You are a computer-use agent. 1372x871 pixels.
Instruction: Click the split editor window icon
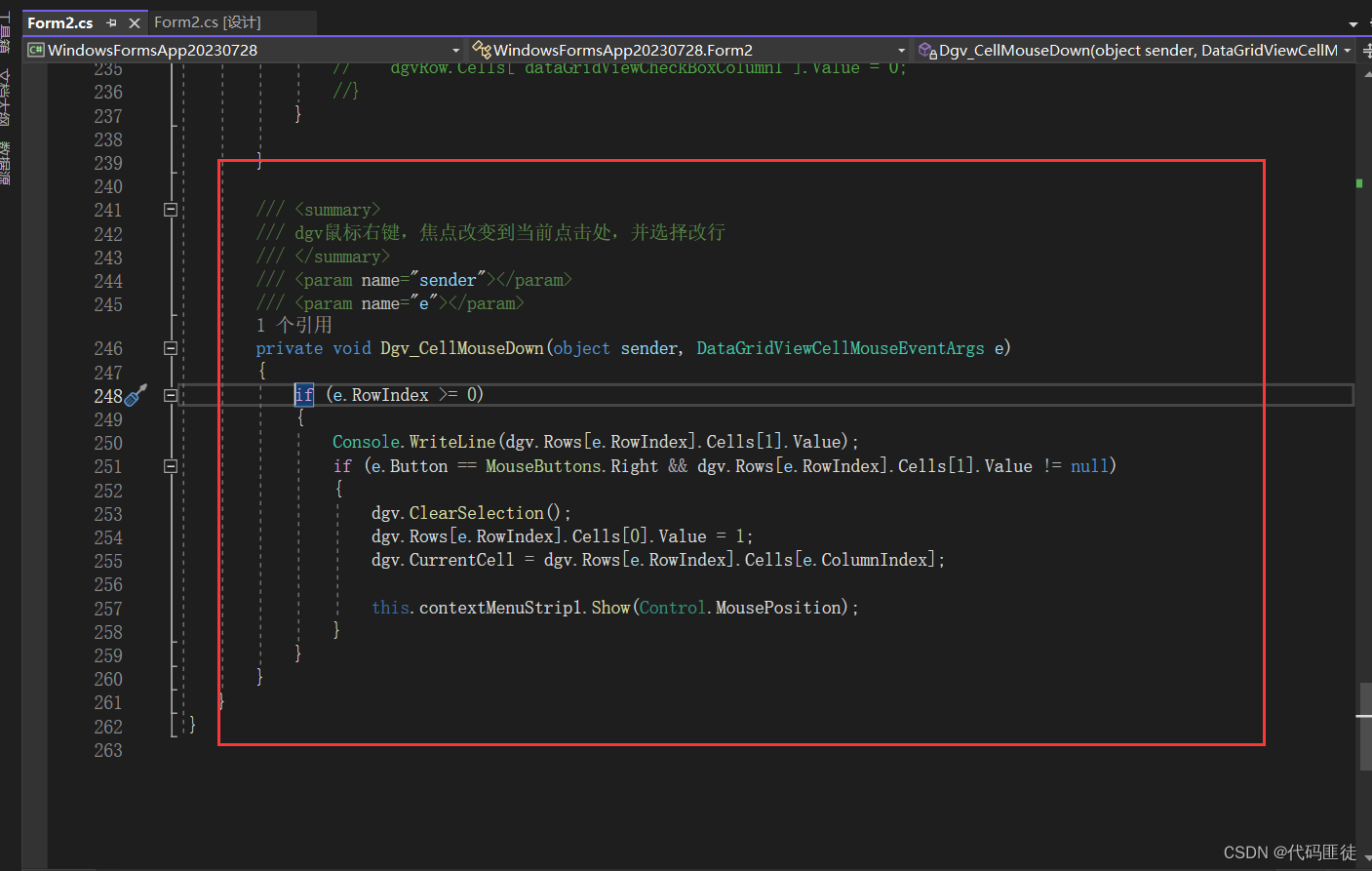coord(1366,50)
